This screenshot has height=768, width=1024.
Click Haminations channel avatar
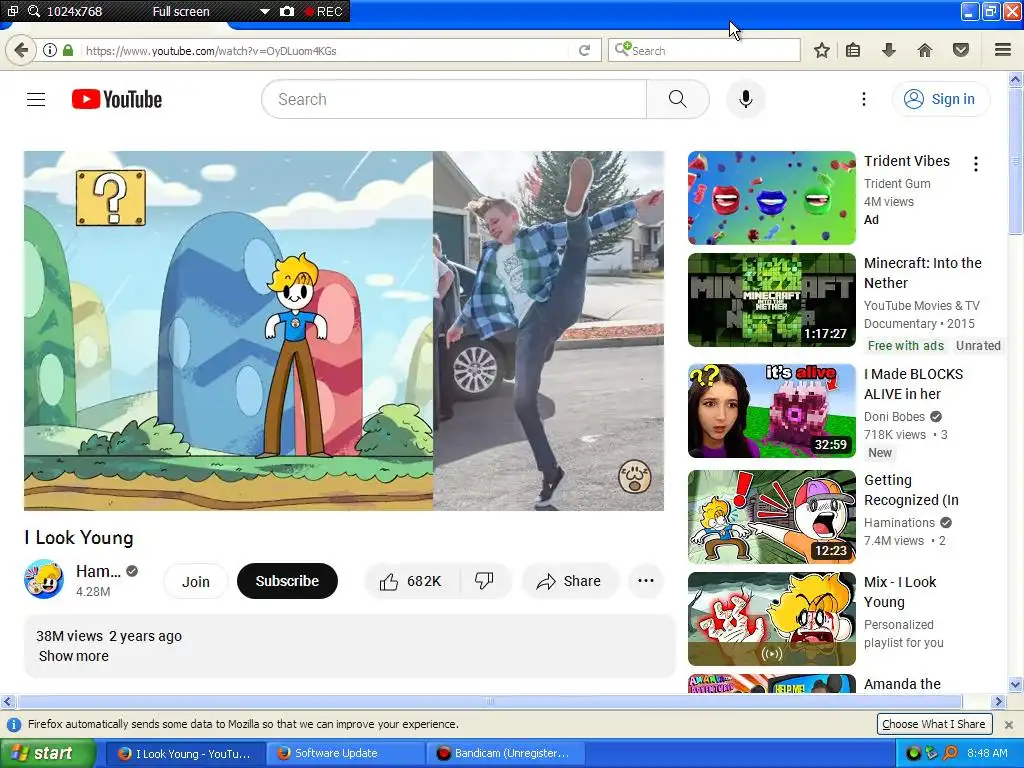coord(44,579)
